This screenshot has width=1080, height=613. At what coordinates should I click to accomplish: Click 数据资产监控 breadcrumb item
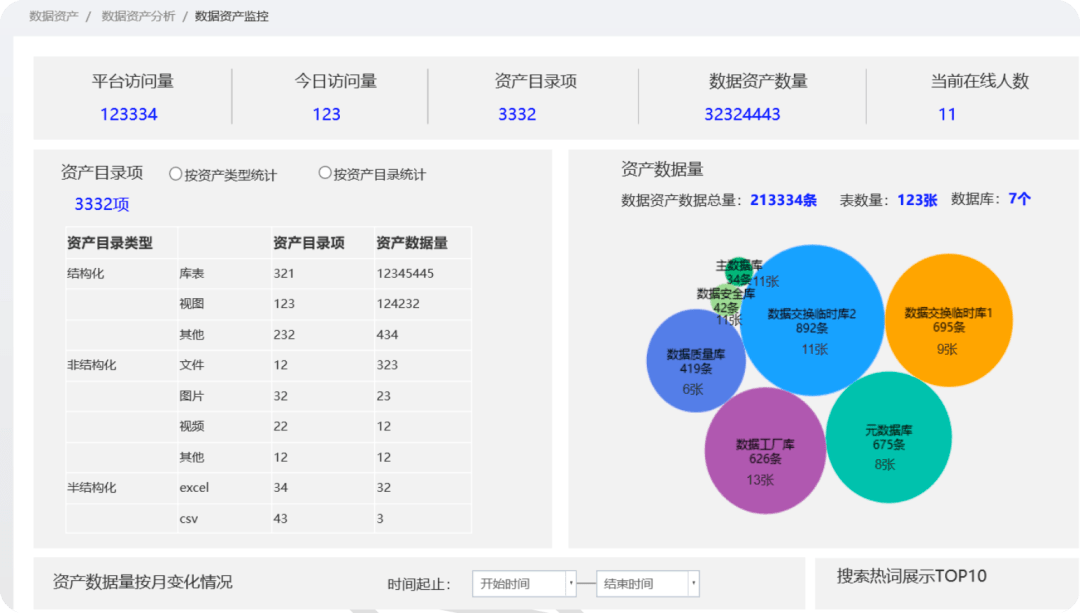pyautogui.click(x=231, y=16)
